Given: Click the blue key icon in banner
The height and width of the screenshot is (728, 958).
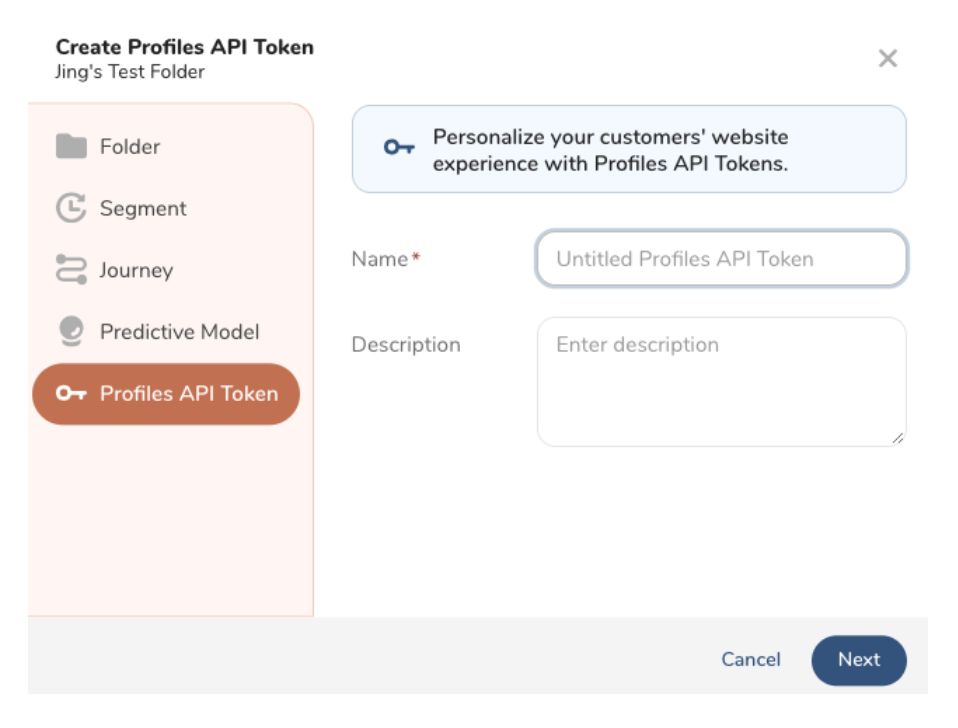Looking at the screenshot, I should 399,148.
